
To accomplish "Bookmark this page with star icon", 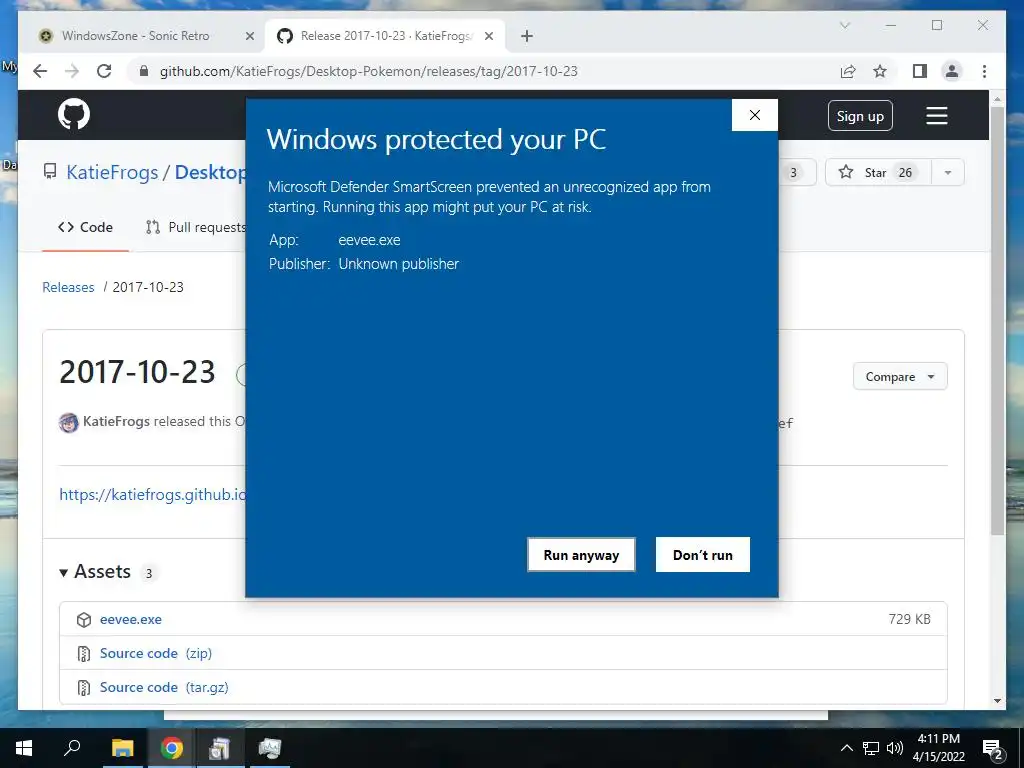I will point(880,71).
